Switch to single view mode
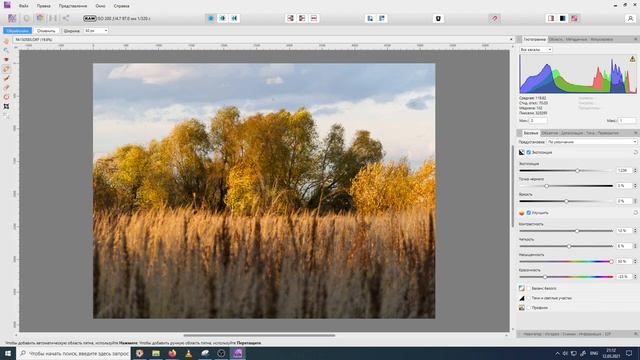This screenshot has width=640, height=360. (x=211, y=18)
